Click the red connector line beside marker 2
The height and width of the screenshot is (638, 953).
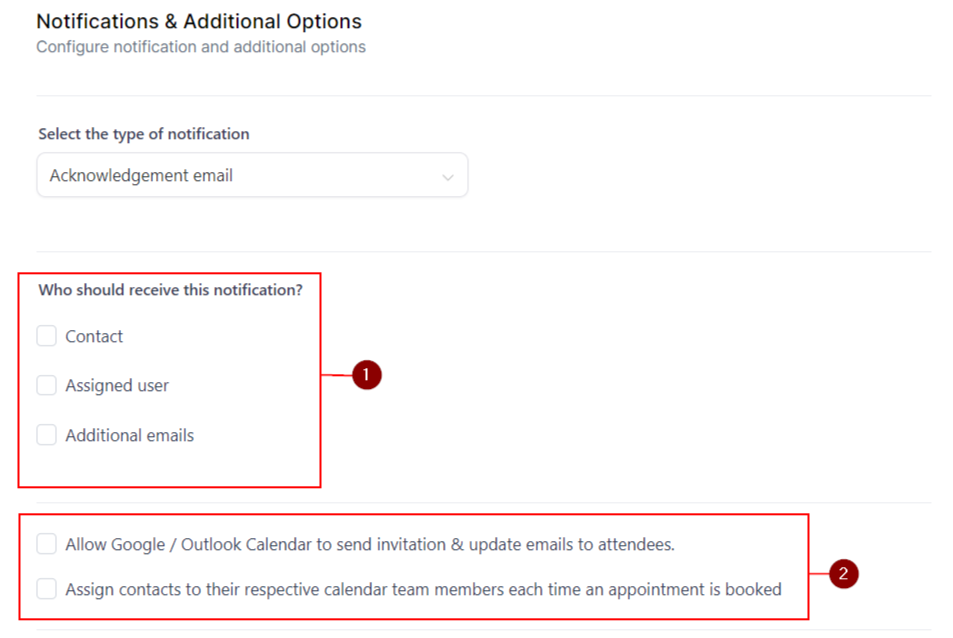[819, 574]
